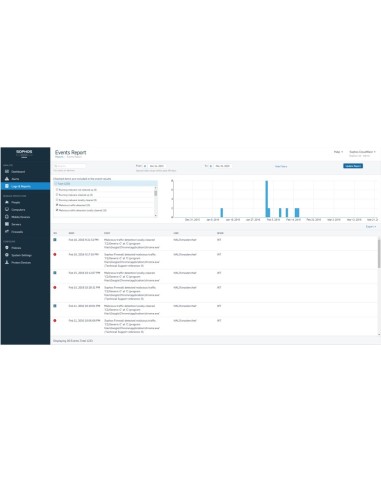Toggle Running malware locally cleared checkbox
The image size is (381, 492).
pyautogui.click(x=57, y=200)
